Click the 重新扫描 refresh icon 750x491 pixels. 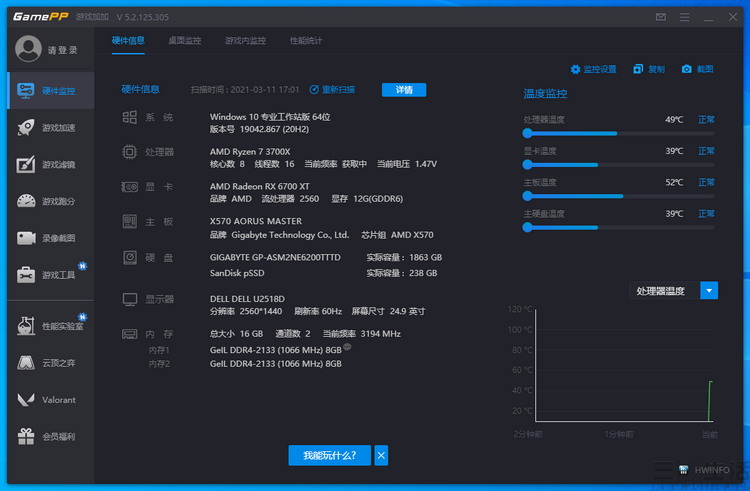click(314, 89)
